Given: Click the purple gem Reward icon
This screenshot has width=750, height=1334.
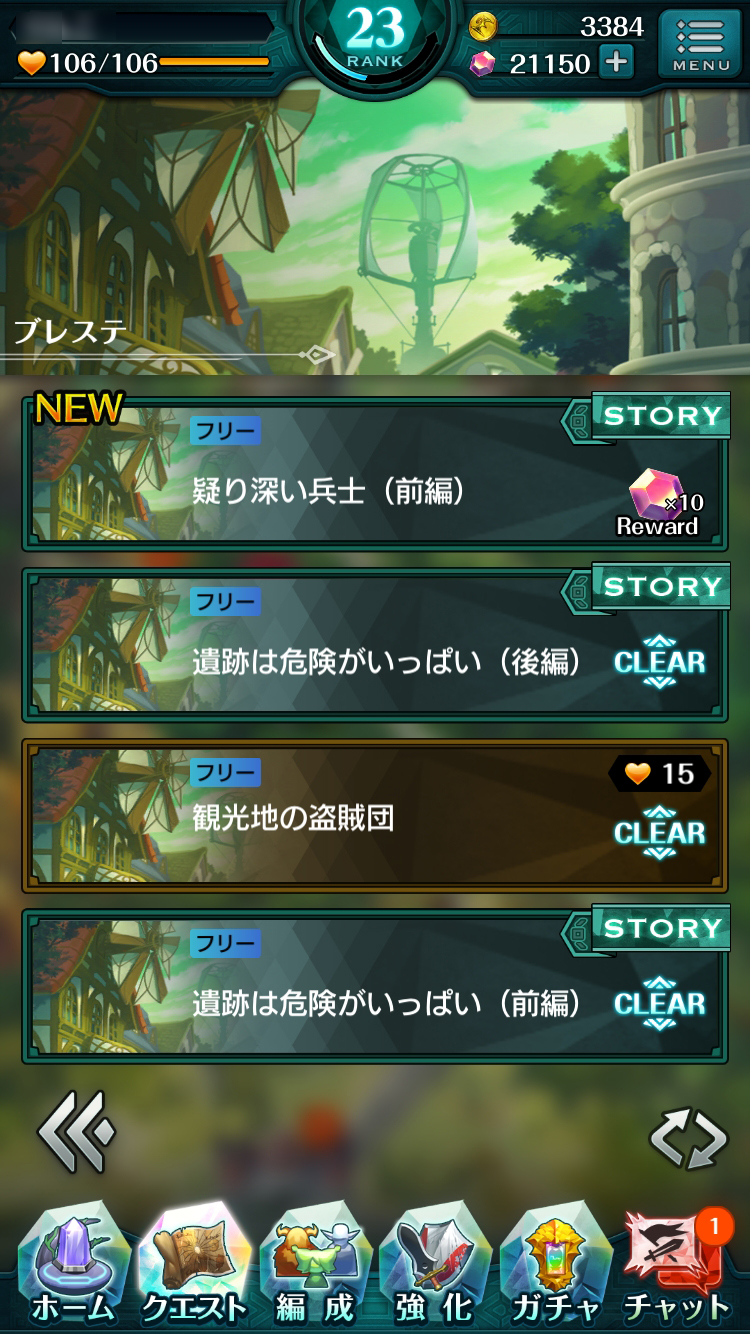Looking at the screenshot, I should 658,502.
